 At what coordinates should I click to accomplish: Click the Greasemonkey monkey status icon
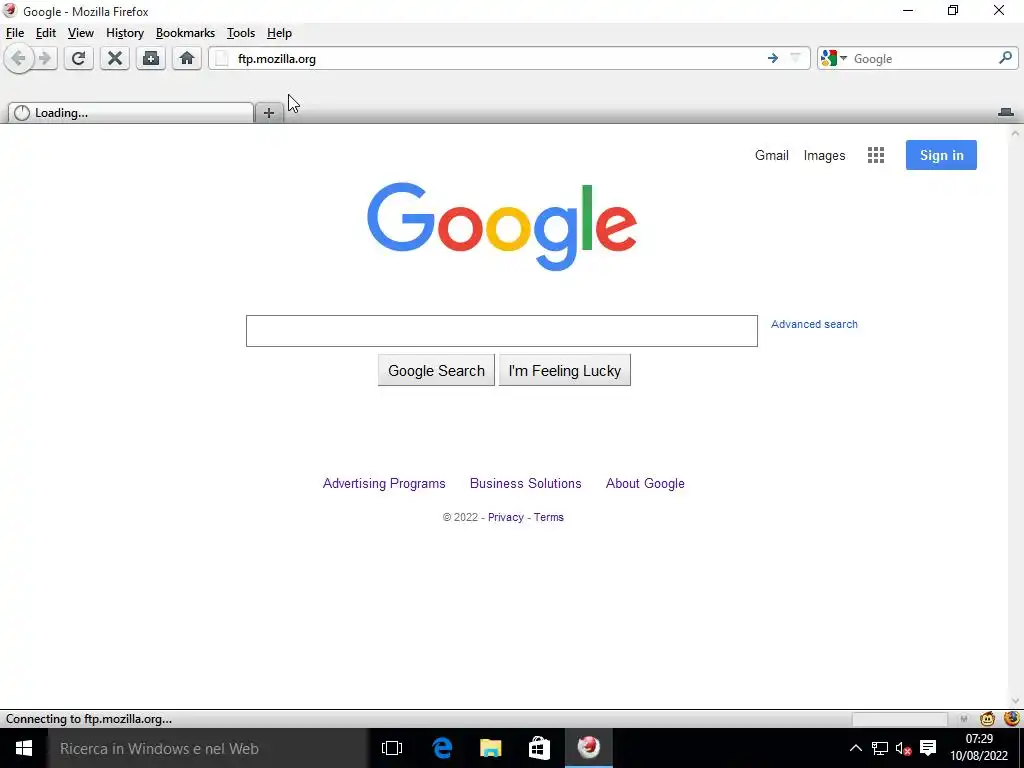pyautogui.click(x=987, y=719)
